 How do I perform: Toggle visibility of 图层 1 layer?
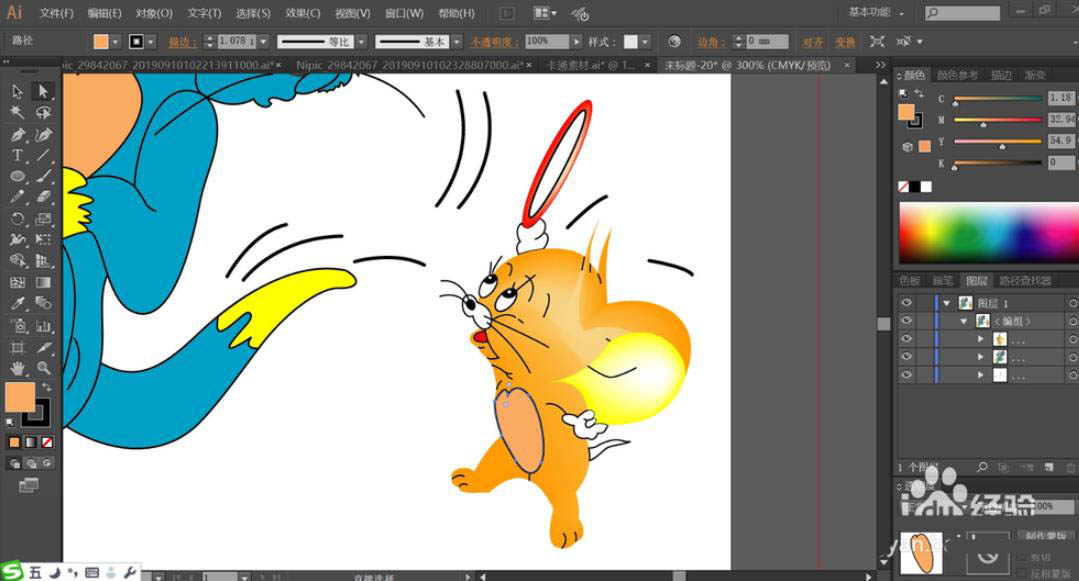tap(906, 303)
